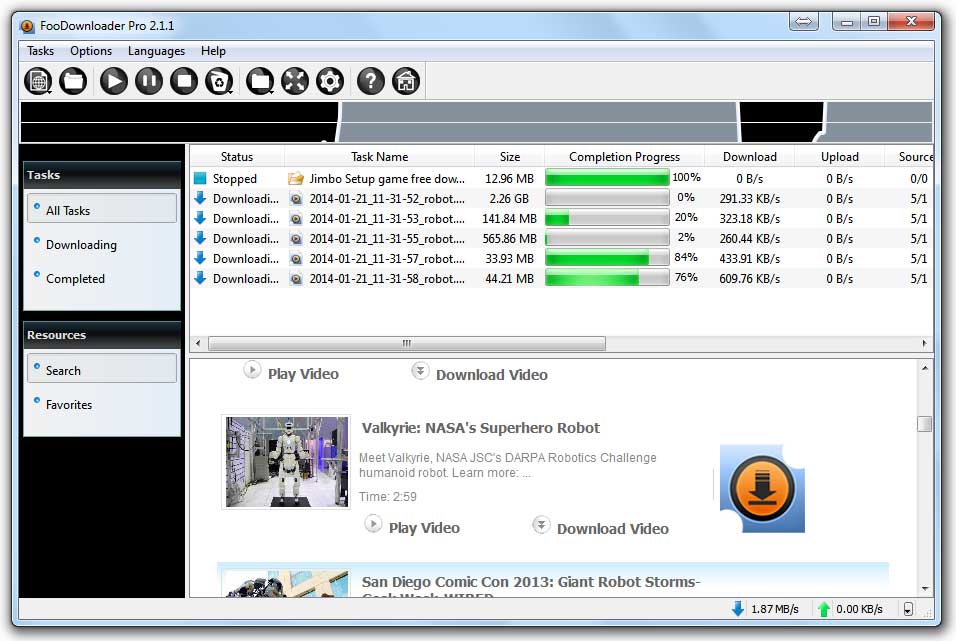
Task: Click the fullscreen arrows toolbar icon
Action: tap(295, 81)
